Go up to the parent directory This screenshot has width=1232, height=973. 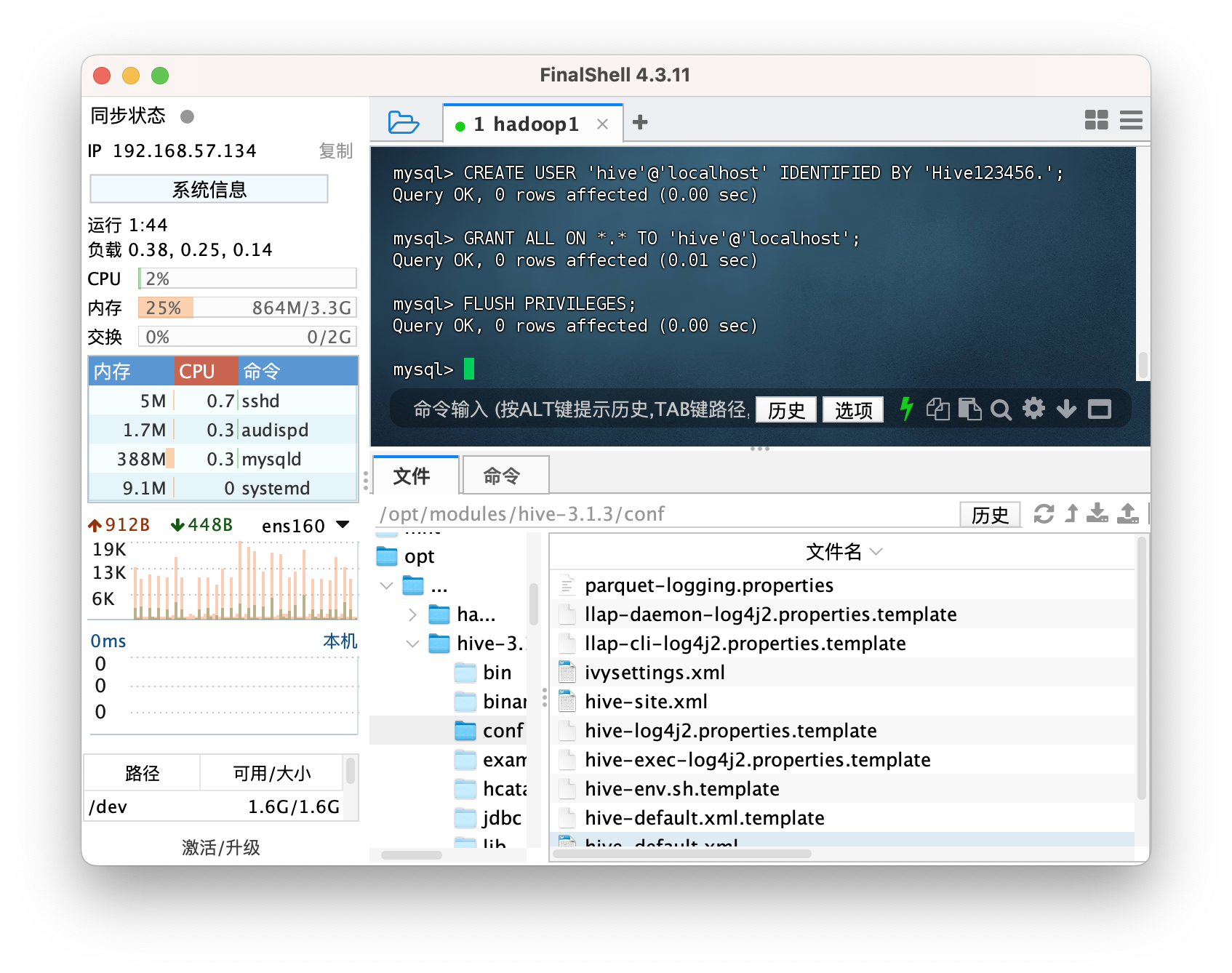1071,513
